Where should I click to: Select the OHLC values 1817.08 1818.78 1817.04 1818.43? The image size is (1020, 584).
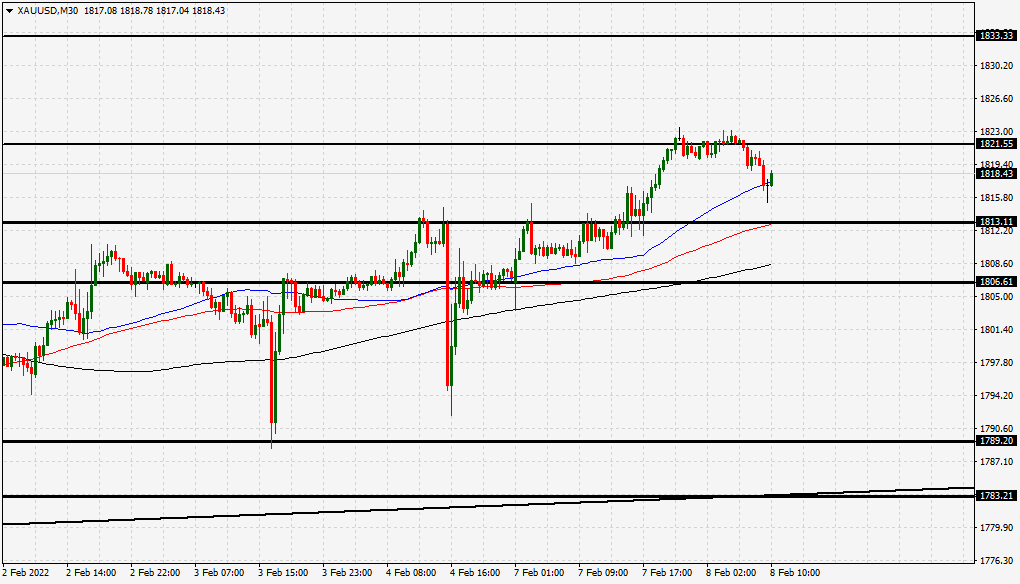point(155,10)
